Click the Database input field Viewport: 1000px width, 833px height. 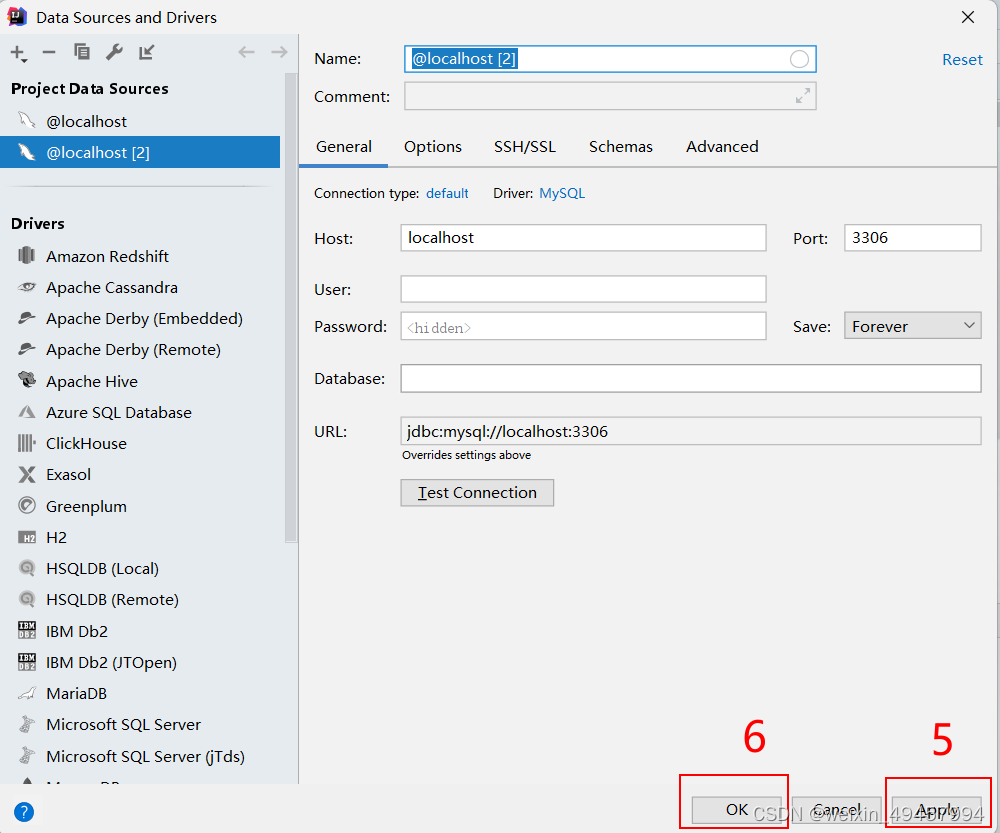click(691, 378)
